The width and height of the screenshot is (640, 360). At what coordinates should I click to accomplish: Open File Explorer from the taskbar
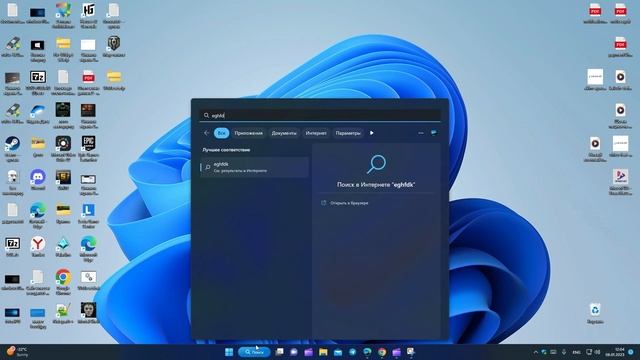click(x=323, y=352)
